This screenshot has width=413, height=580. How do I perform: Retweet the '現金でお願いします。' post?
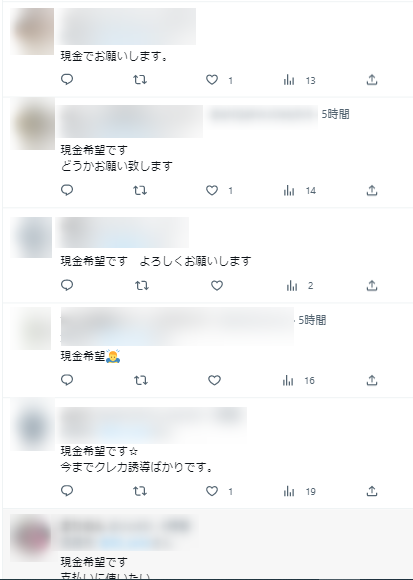click(140, 80)
